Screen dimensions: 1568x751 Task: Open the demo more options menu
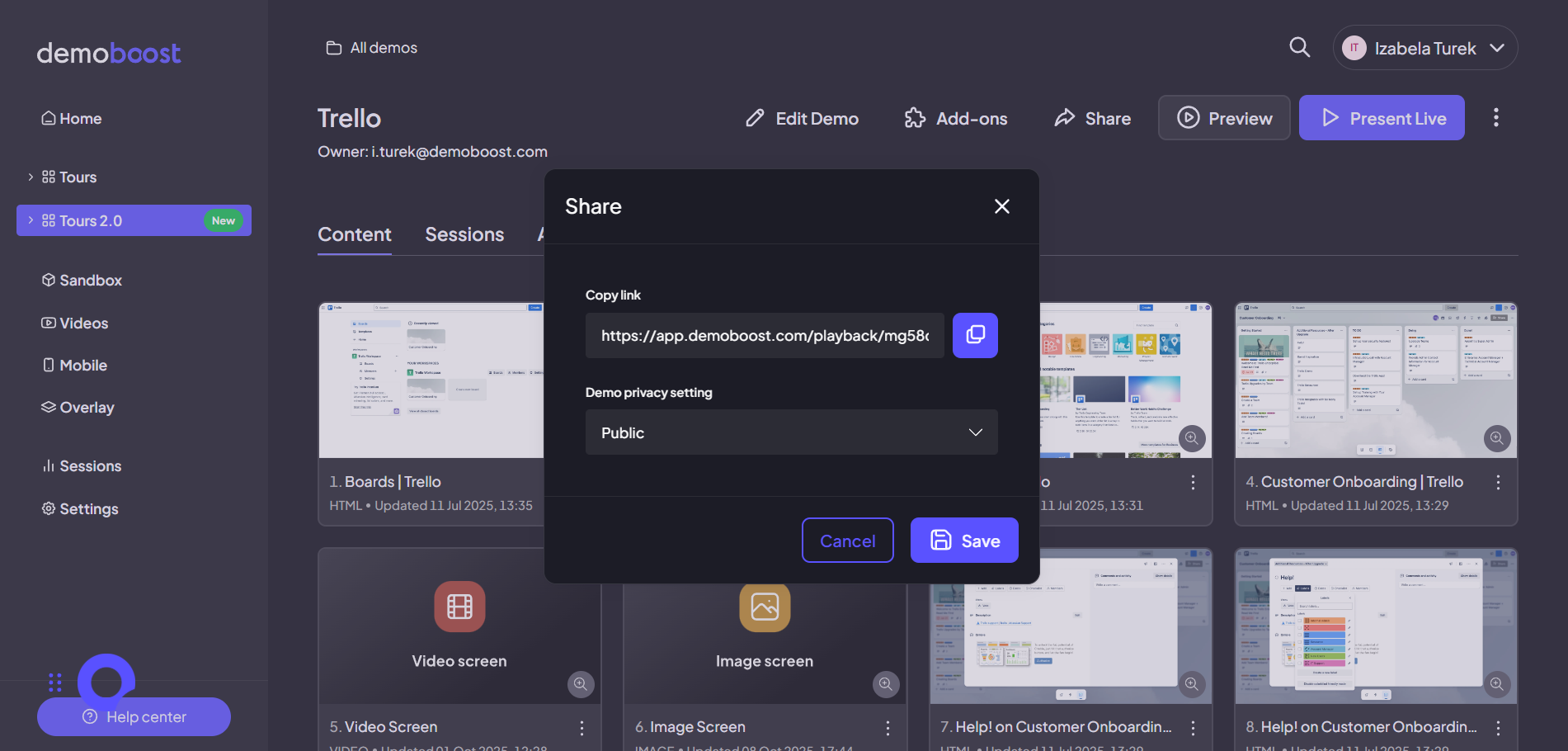click(x=1495, y=117)
